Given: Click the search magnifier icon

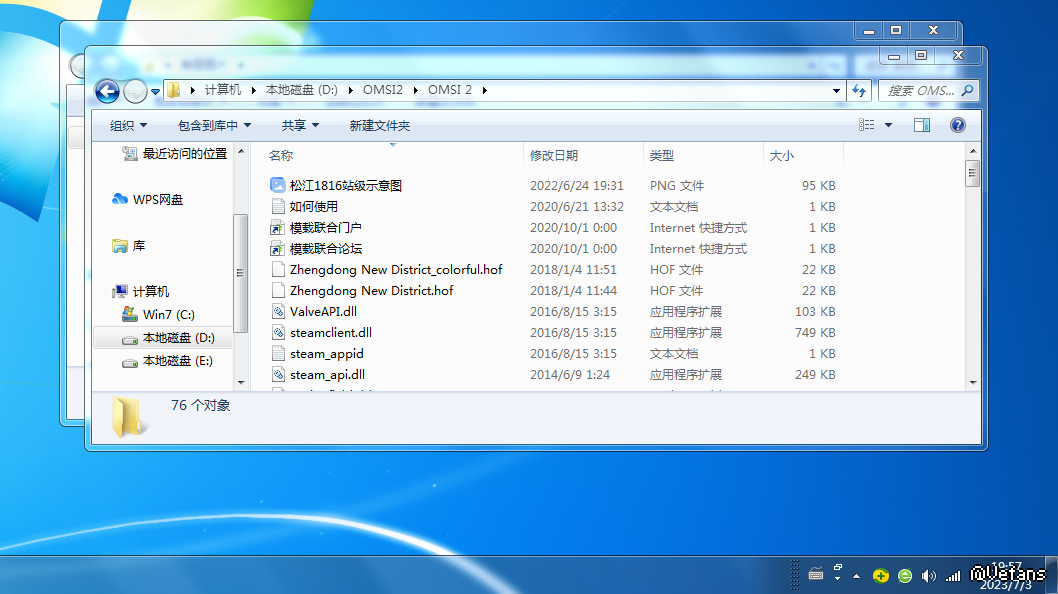Looking at the screenshot, I should [968, 90].
